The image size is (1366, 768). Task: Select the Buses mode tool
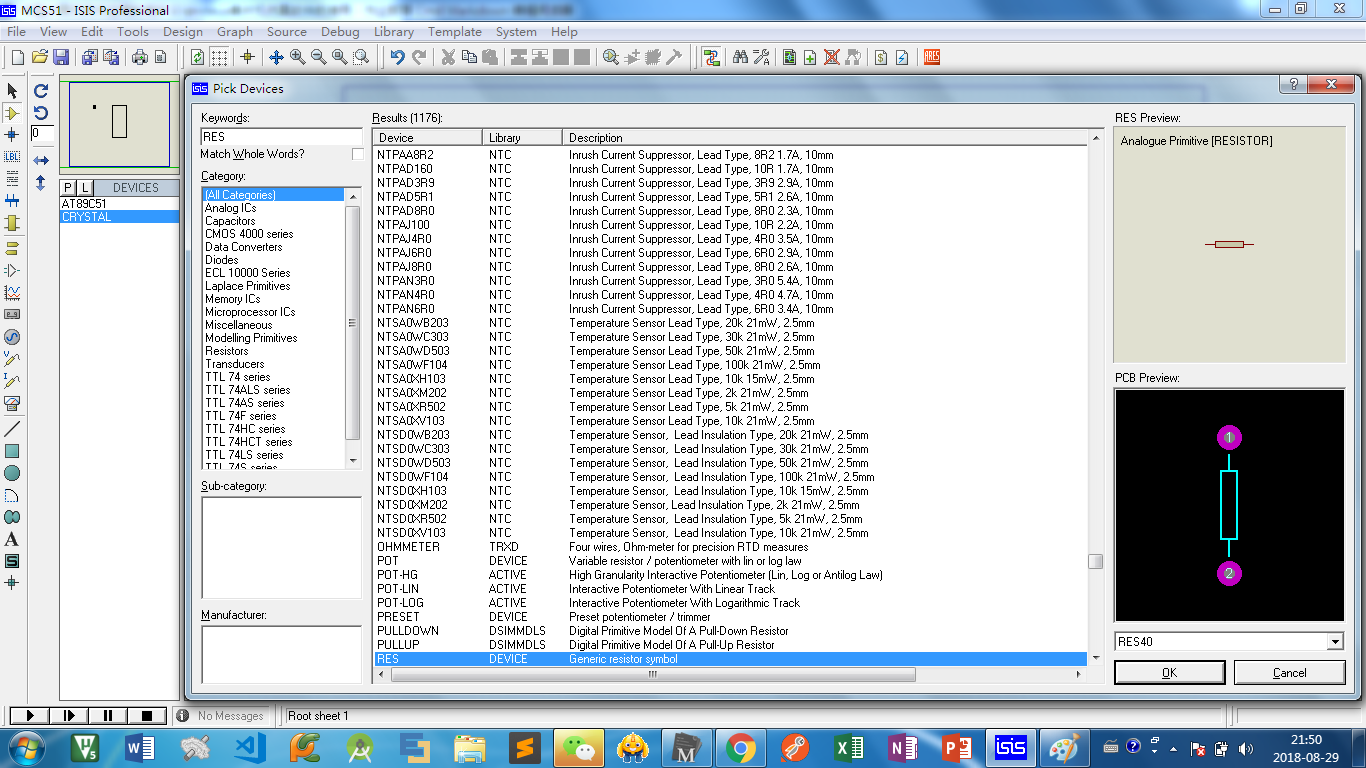tap(12, 202)
